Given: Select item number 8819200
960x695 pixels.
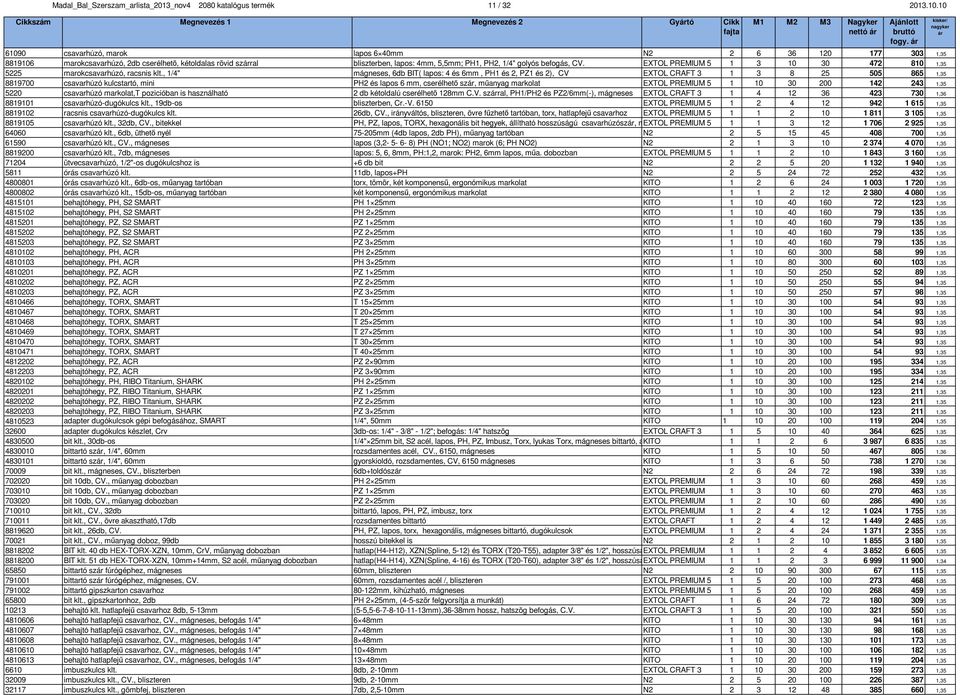Looking at the screenshot, I should (20, 152).
